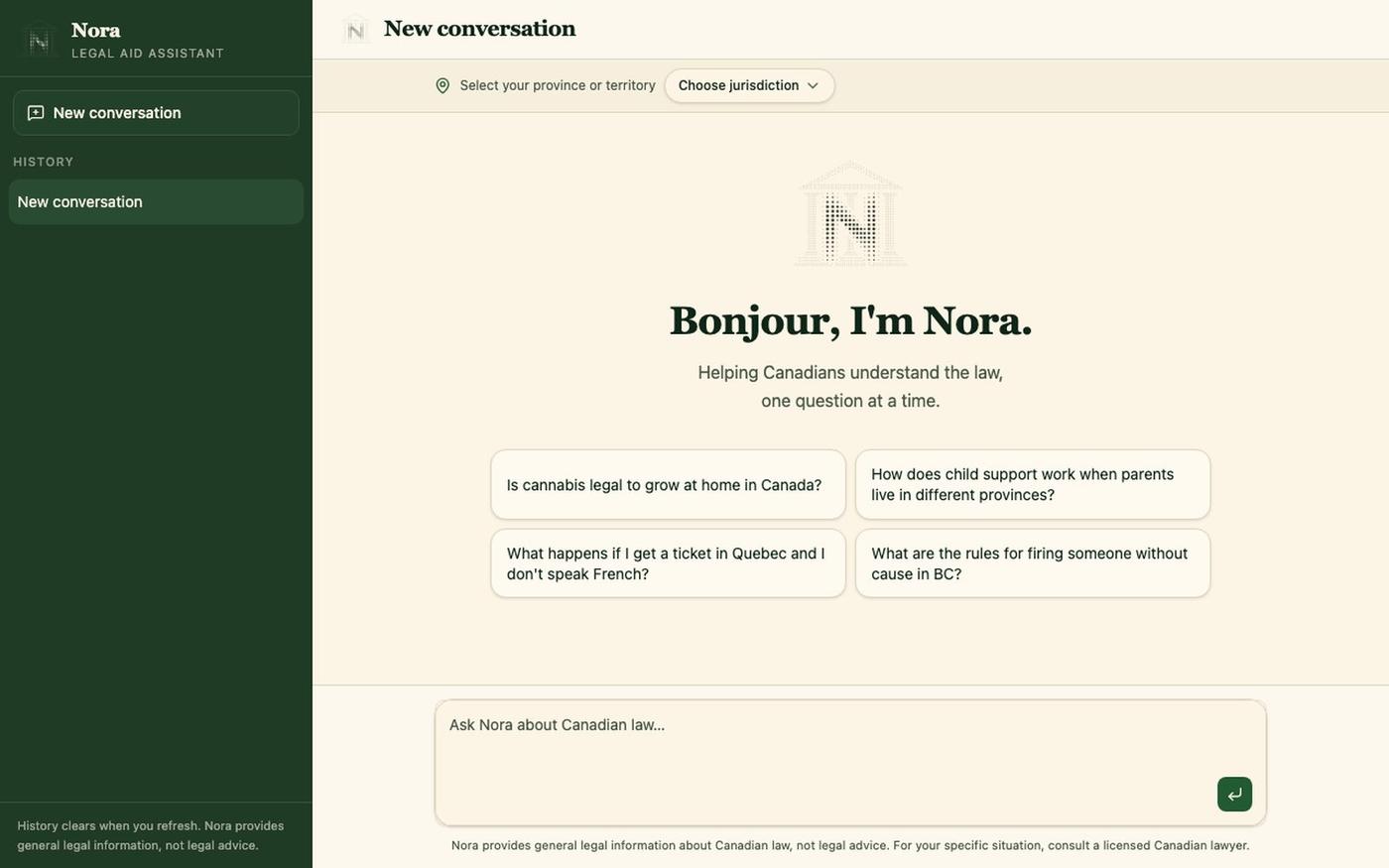The width and height of the screenshot is (1389, 868).
Task: Click the new-conversation plus bubble icon
Action: click(x=36, y=113)
